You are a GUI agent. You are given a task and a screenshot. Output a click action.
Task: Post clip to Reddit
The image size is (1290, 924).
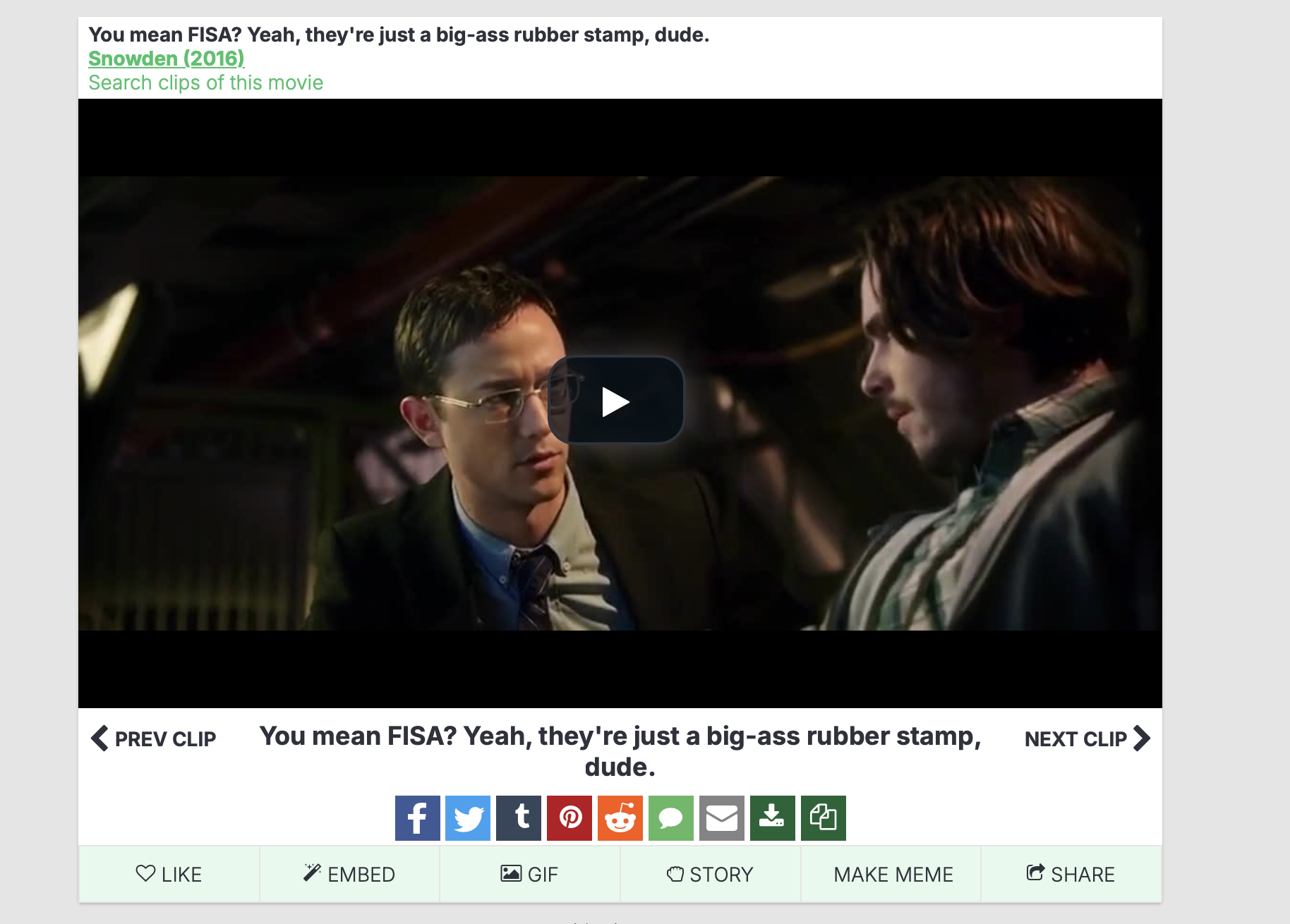point(620,818)
